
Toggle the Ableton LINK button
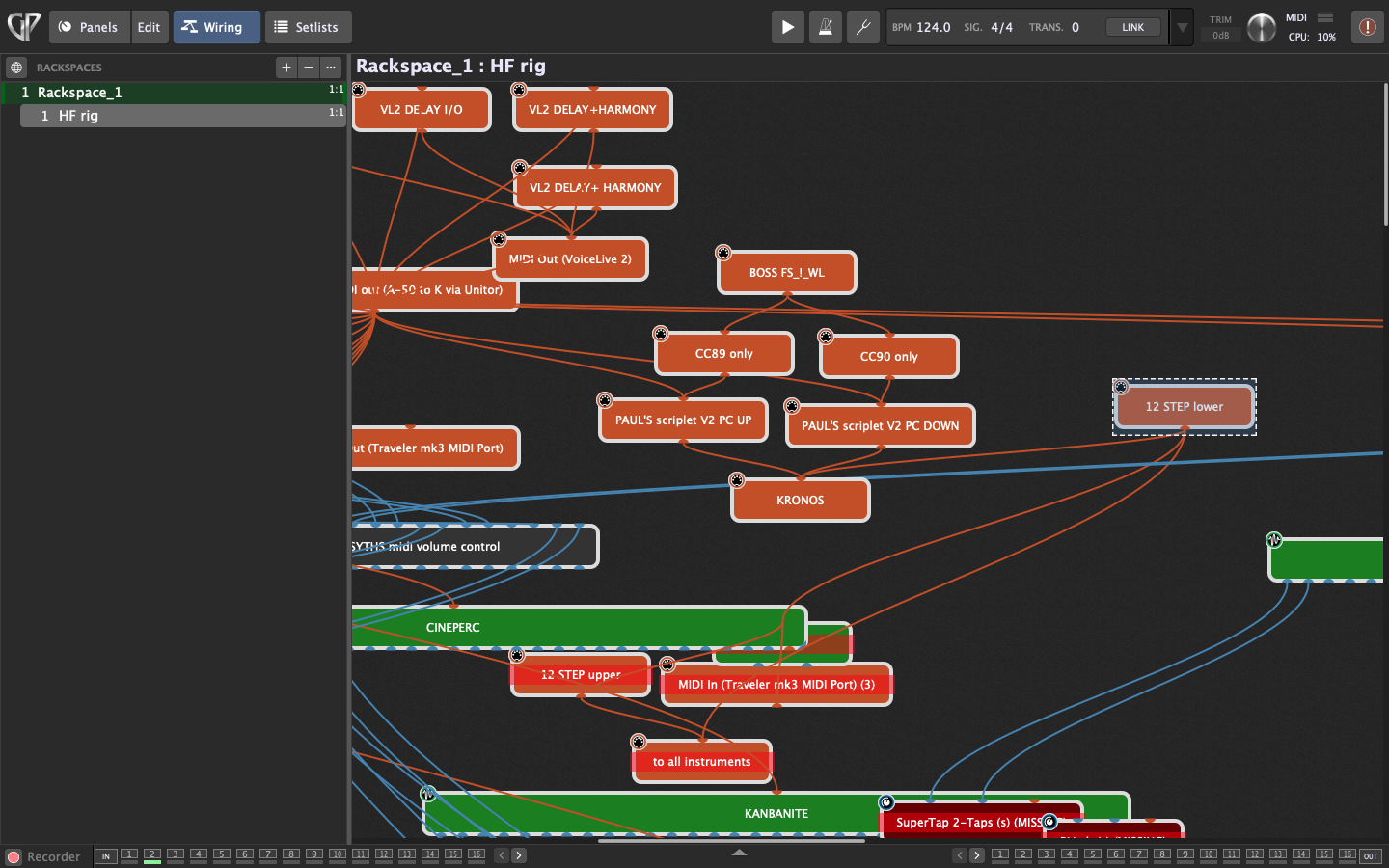(x=1133, y=27)
